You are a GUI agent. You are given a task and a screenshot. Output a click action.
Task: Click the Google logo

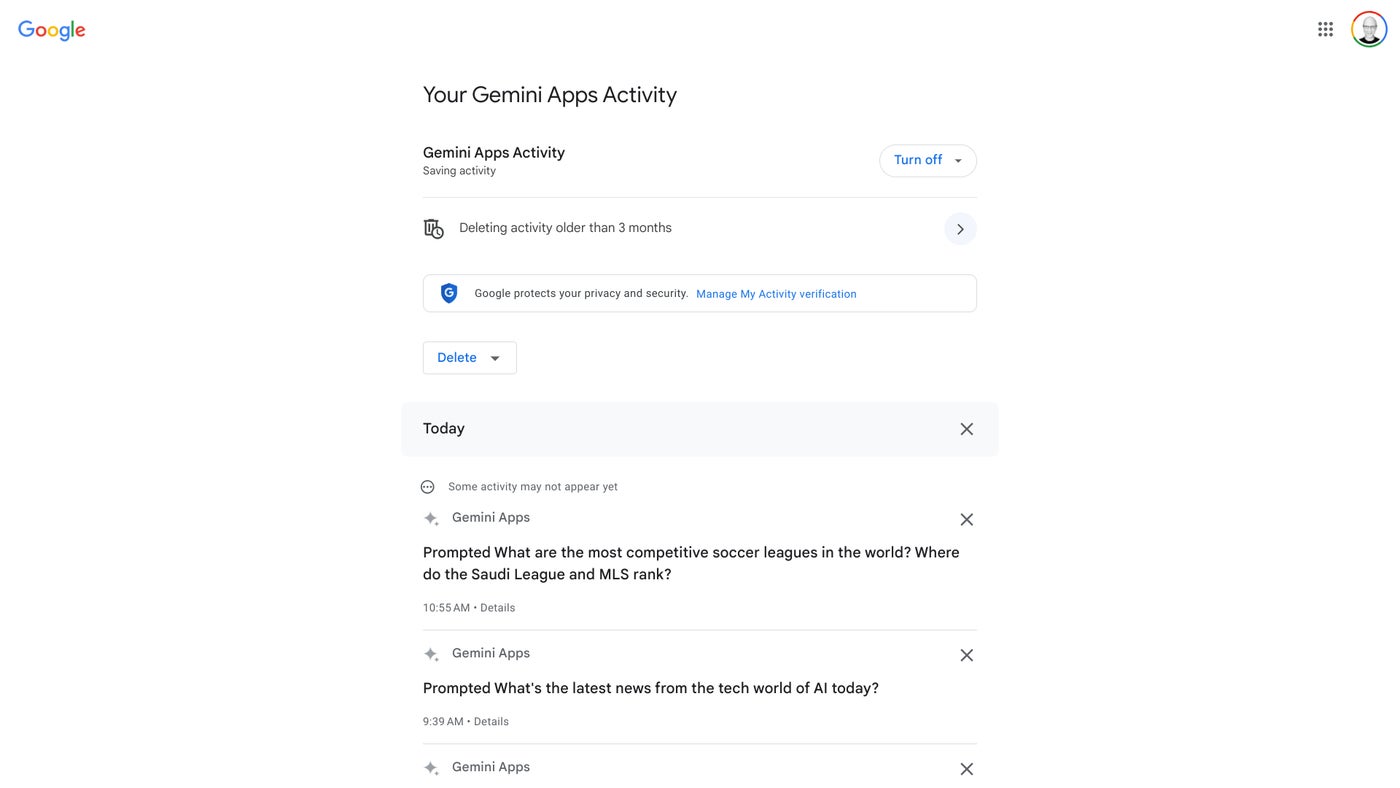point(52,31)
